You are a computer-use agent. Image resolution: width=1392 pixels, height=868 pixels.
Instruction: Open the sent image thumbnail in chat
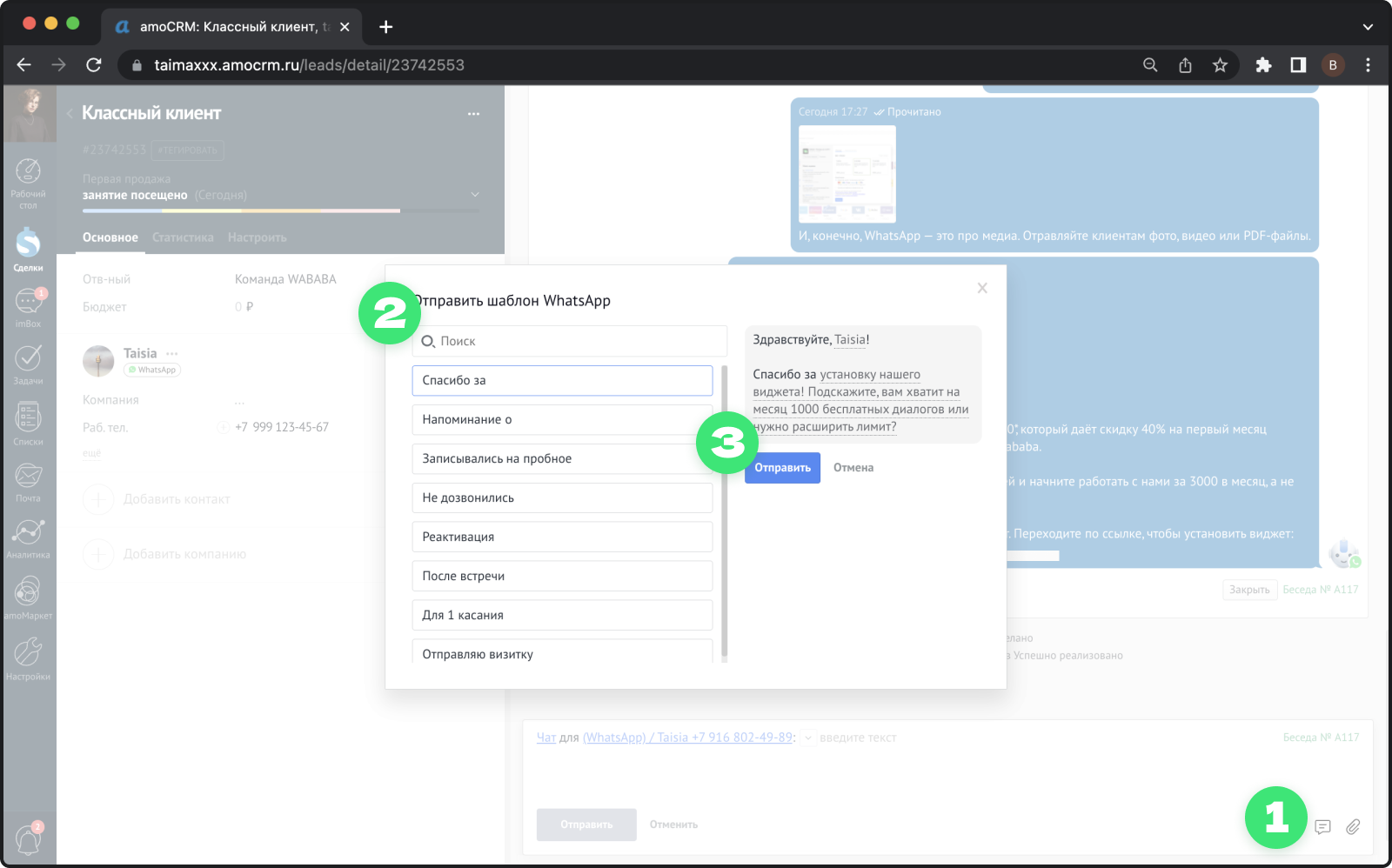point(847,174)
